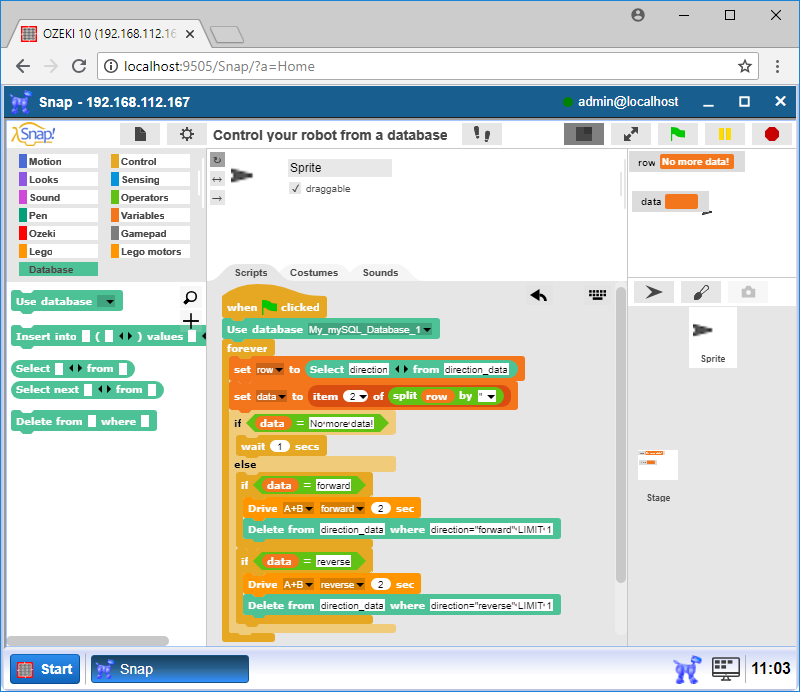The width and height of the screenshot is (800, 692).
Task: Click the green flag run button
Action: pos(678,134)
